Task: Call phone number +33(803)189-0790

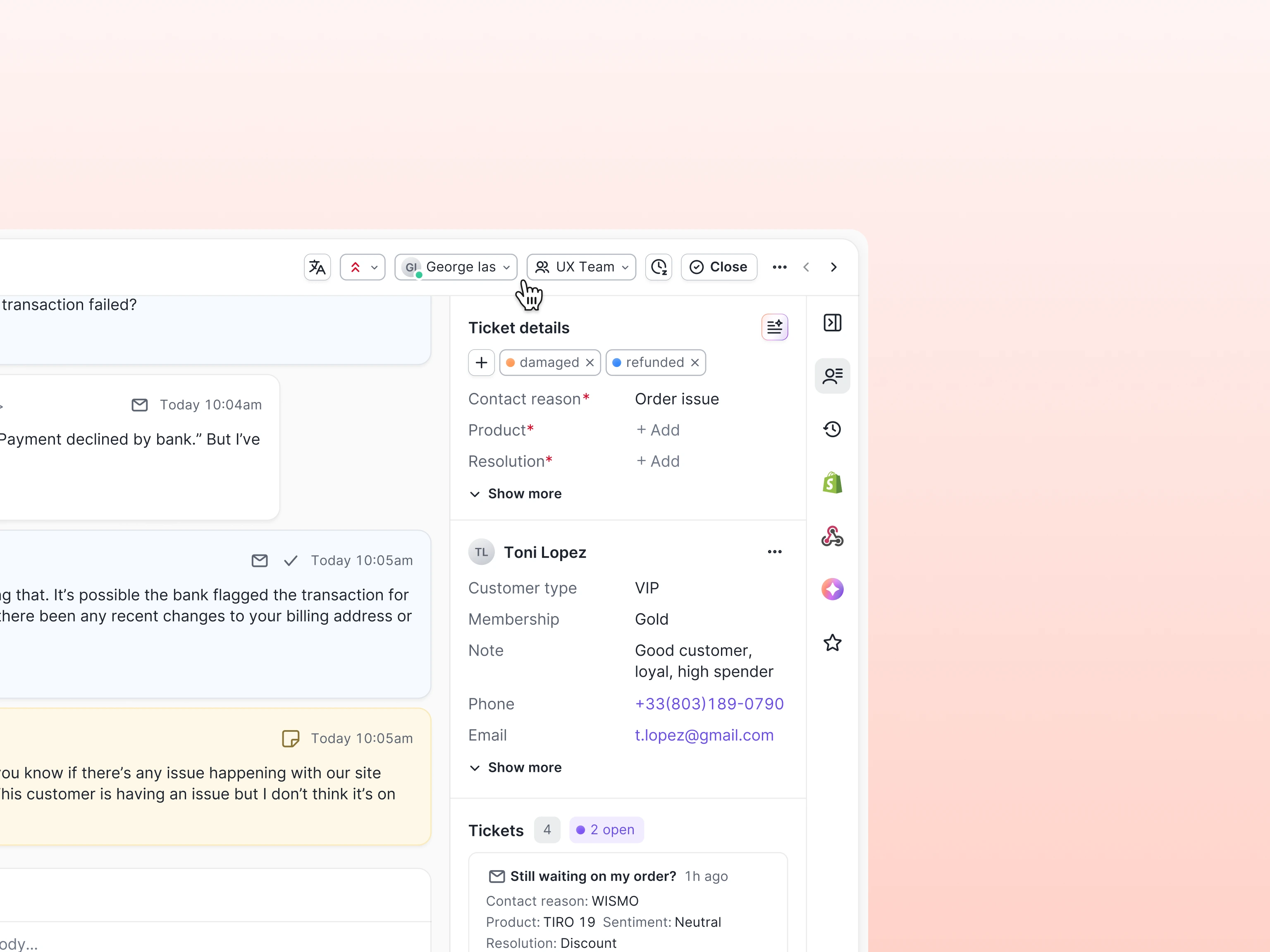Action: (709, 704)
